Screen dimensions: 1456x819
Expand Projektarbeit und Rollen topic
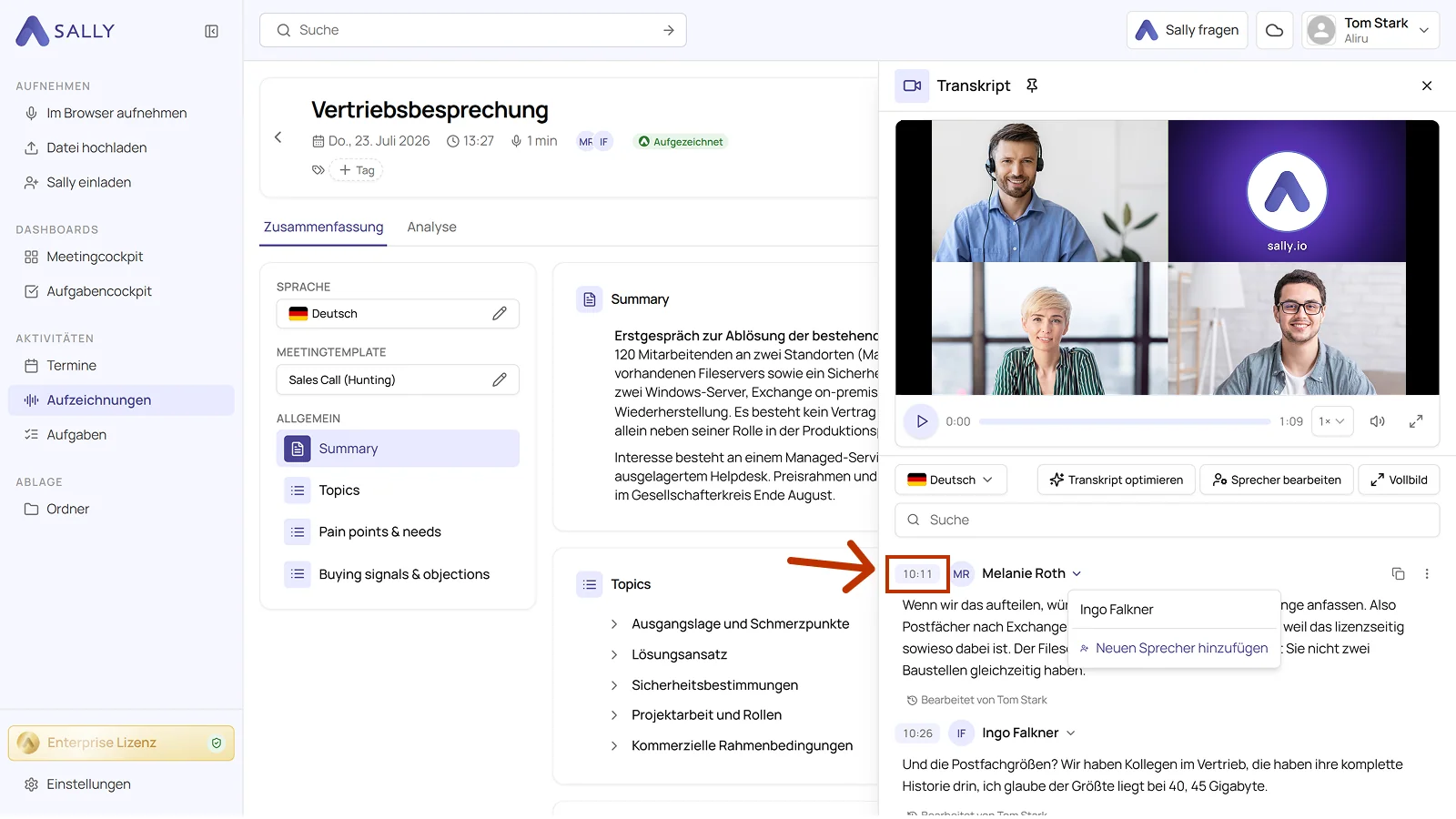(x=695, y=715)
